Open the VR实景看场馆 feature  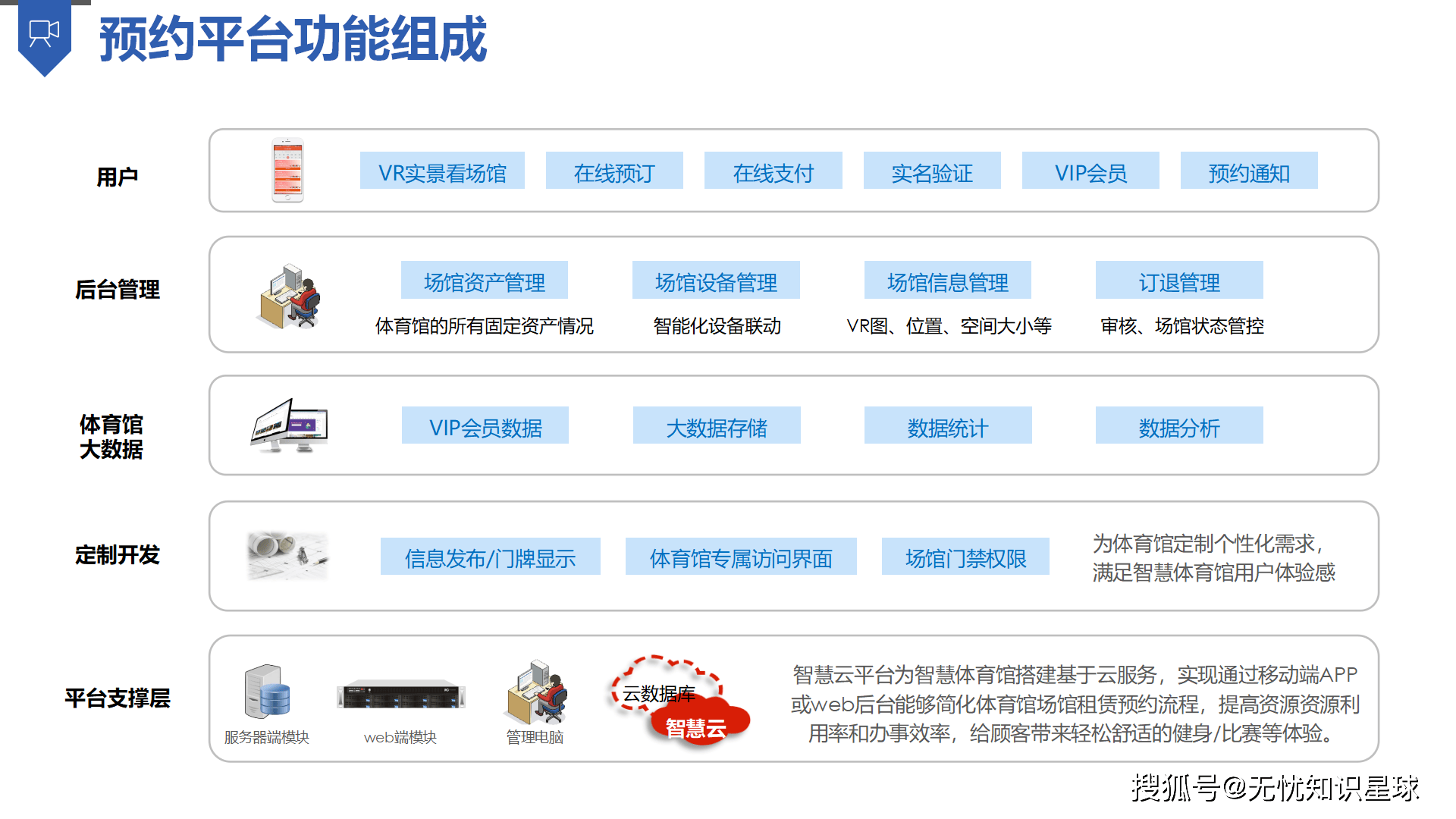tap(442, 171)
